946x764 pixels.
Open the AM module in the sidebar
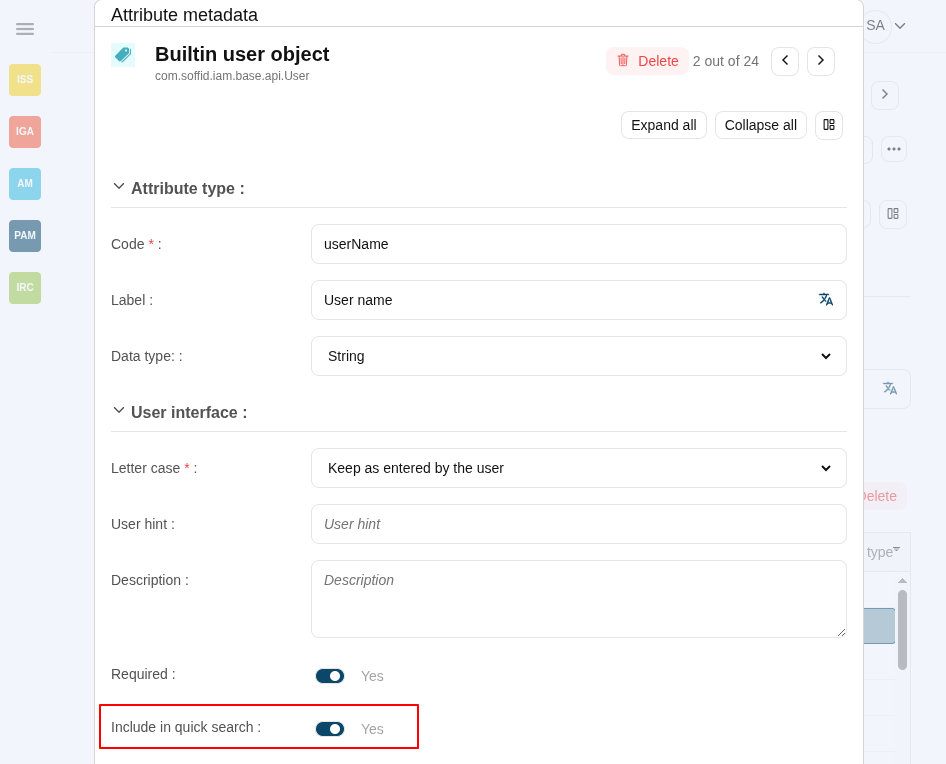coord(25,184)
